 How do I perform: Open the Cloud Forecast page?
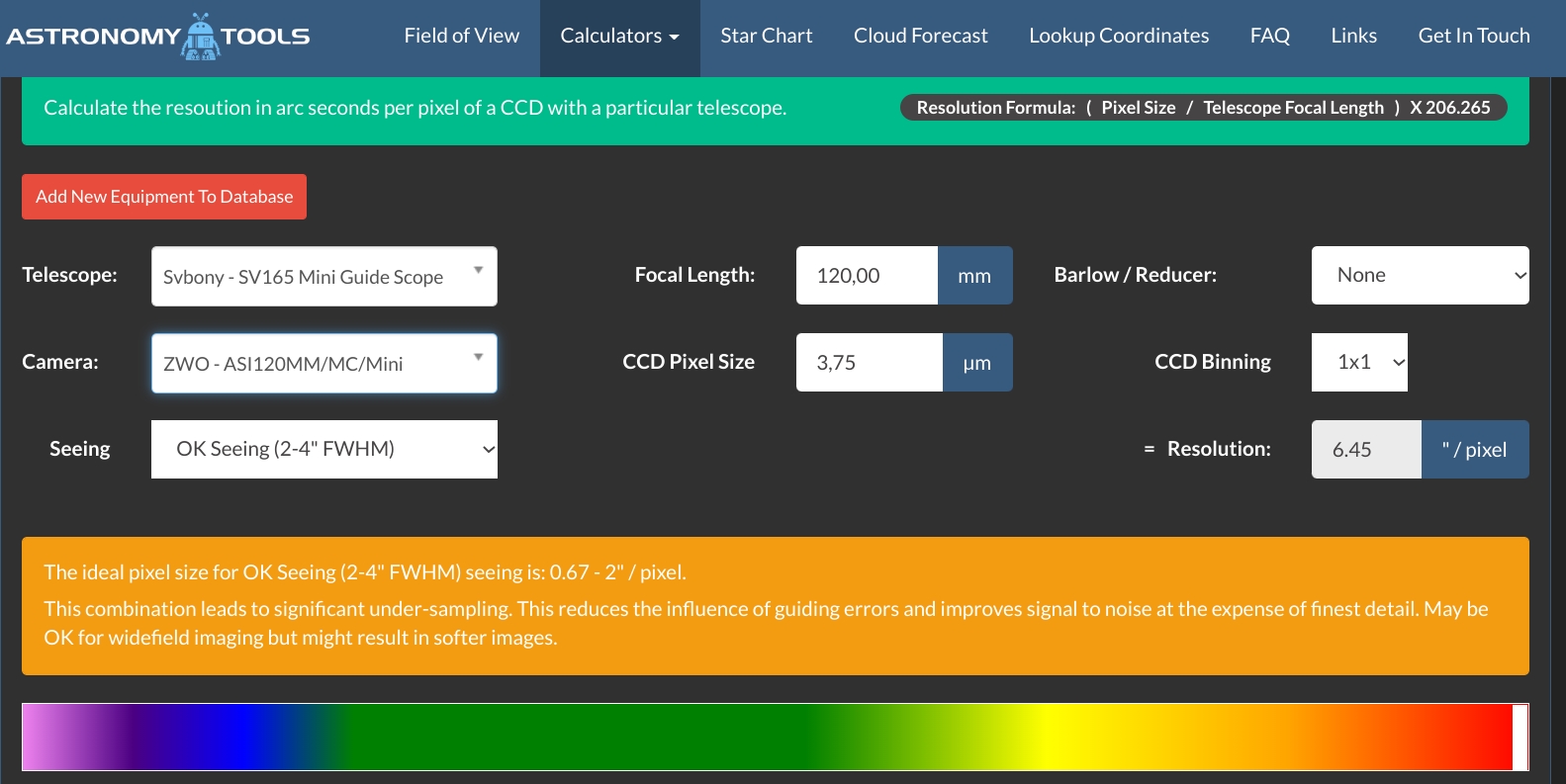[x=920, y=37]
